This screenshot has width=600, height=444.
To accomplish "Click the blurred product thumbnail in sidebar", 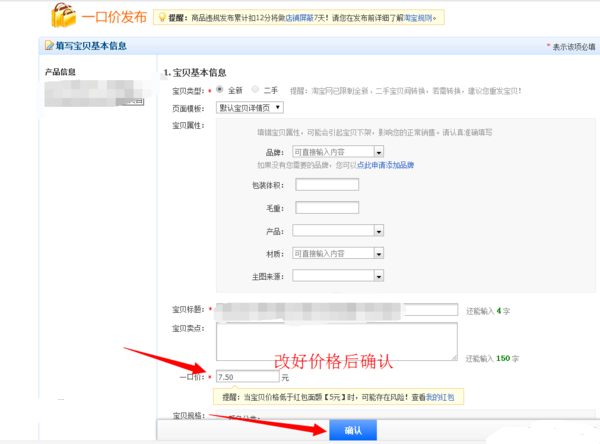I will tap(95, 93).
